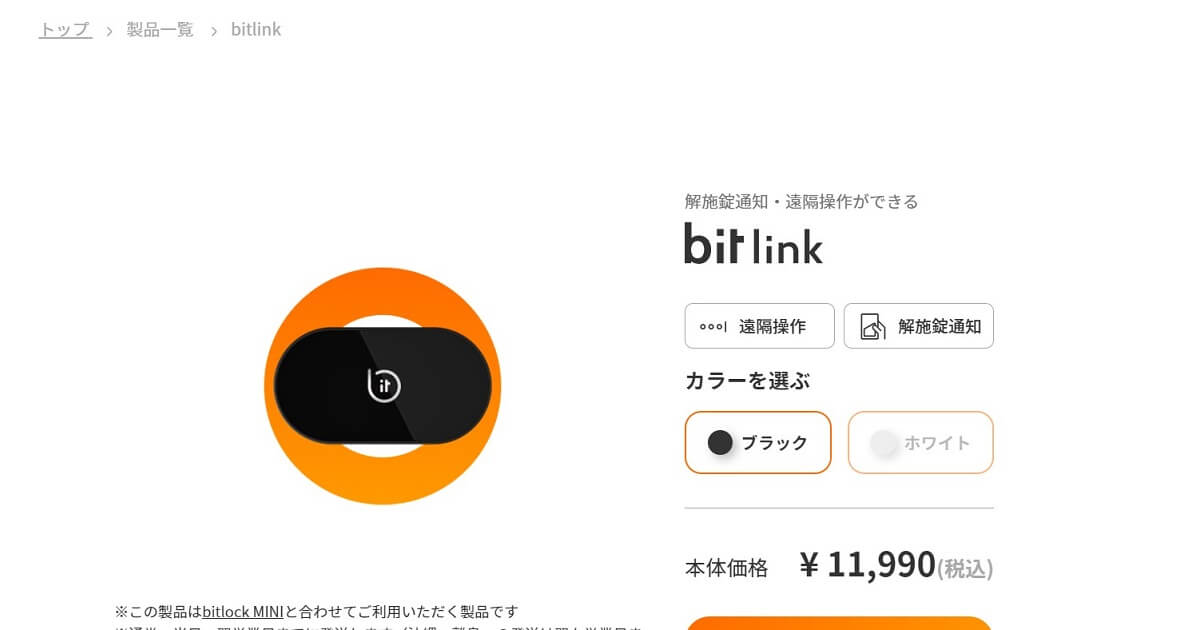Open the bitlock MINI link

tap(245, 611)
